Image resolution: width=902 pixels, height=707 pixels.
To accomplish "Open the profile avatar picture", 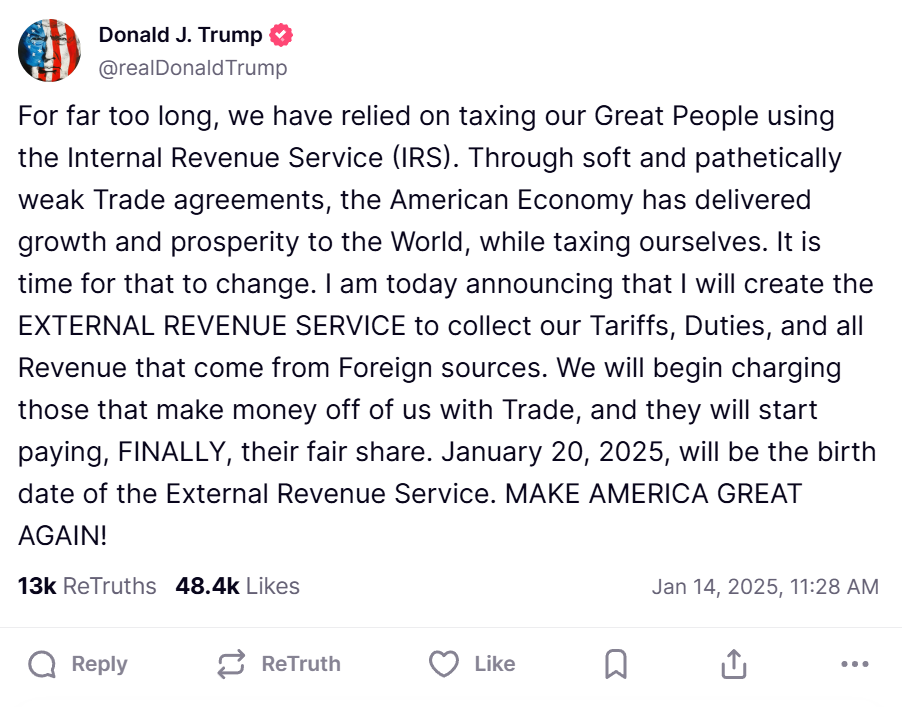I will [x=49, y=51].
